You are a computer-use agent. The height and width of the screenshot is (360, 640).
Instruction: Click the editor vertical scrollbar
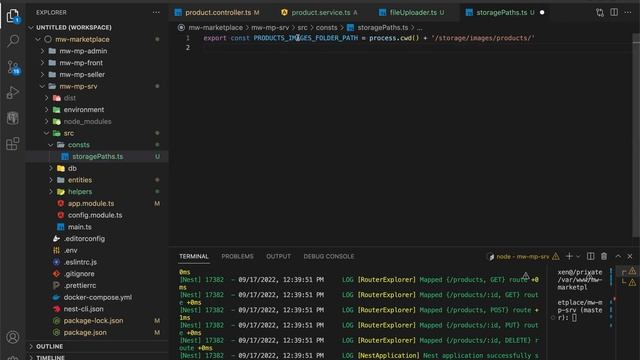636,135
